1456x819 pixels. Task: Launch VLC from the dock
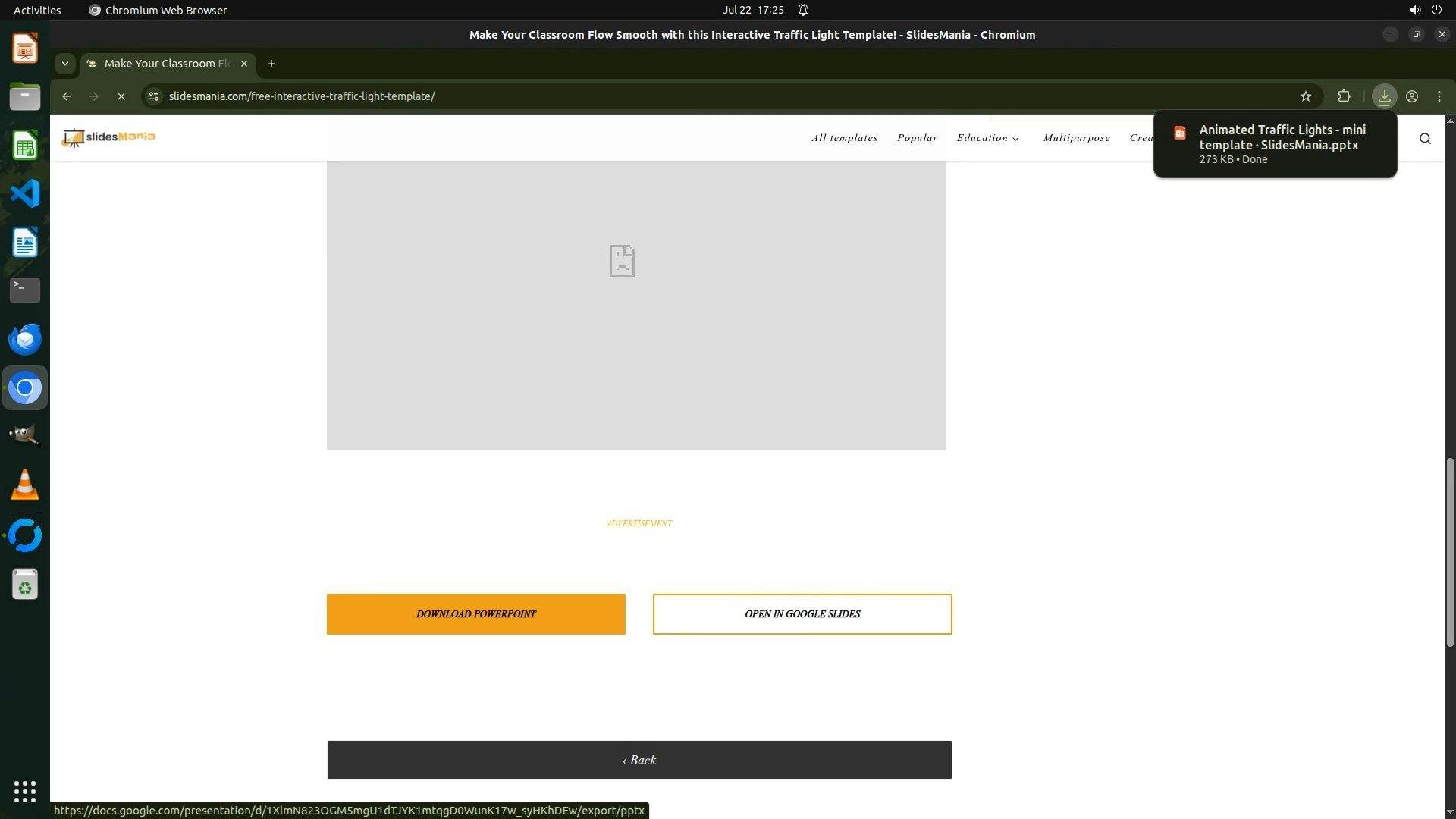click(25, 485)
